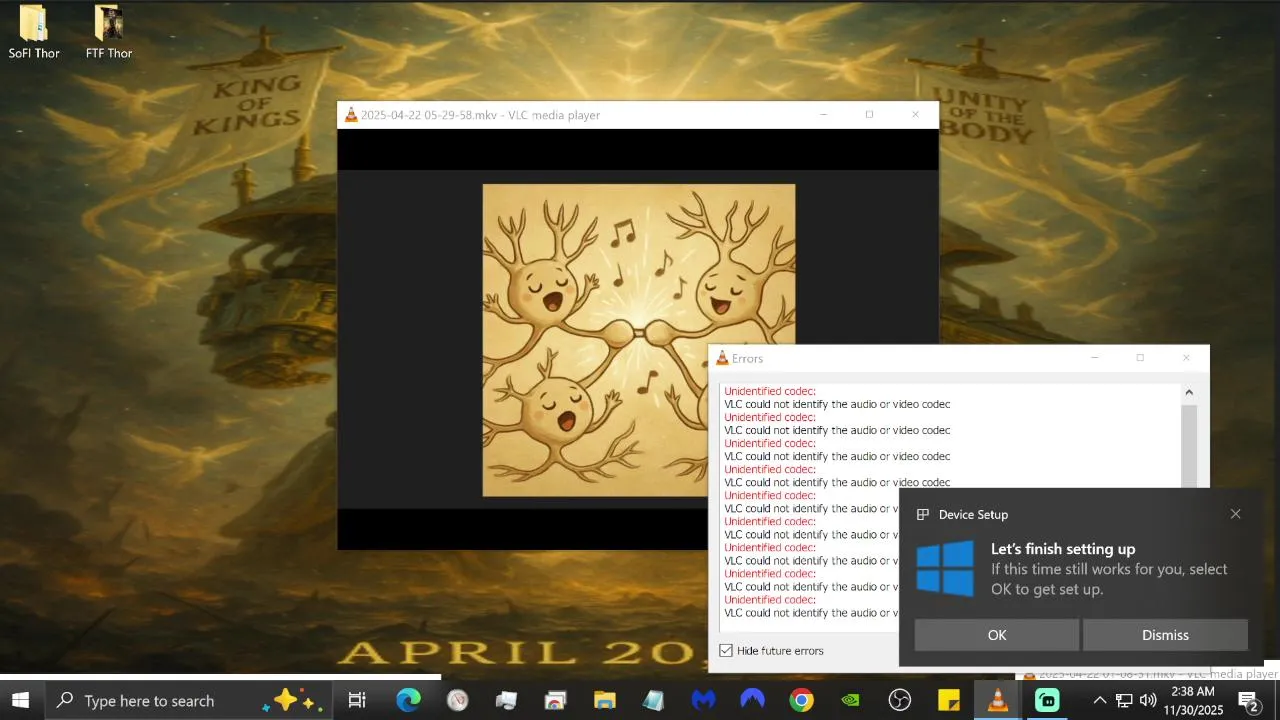Launch Google Chrome from taskbar
Viewport: 1280px width, 720px height.
[x=801, y=701]
